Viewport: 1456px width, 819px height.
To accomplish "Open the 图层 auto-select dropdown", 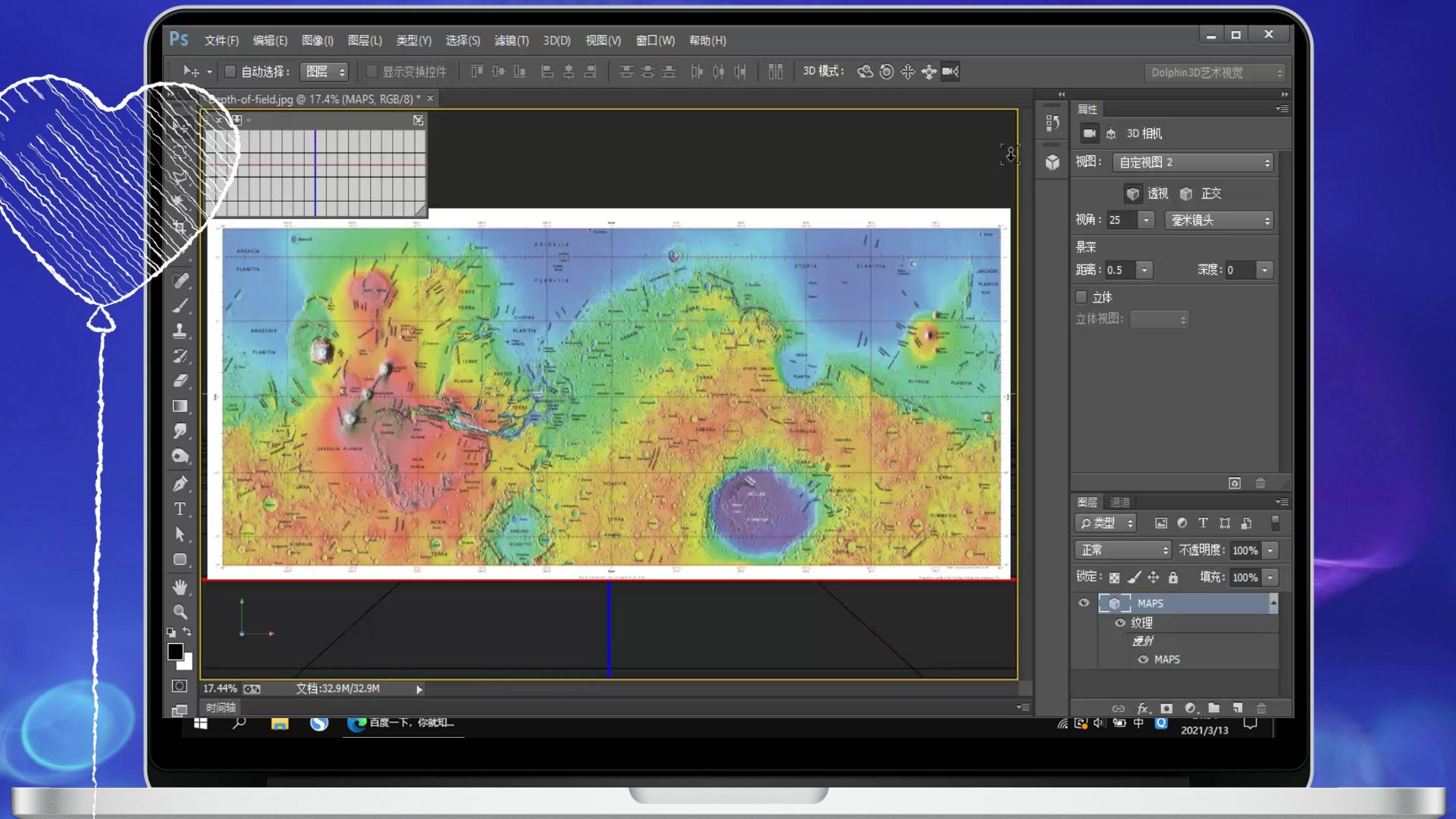I will tap(324, 71).
